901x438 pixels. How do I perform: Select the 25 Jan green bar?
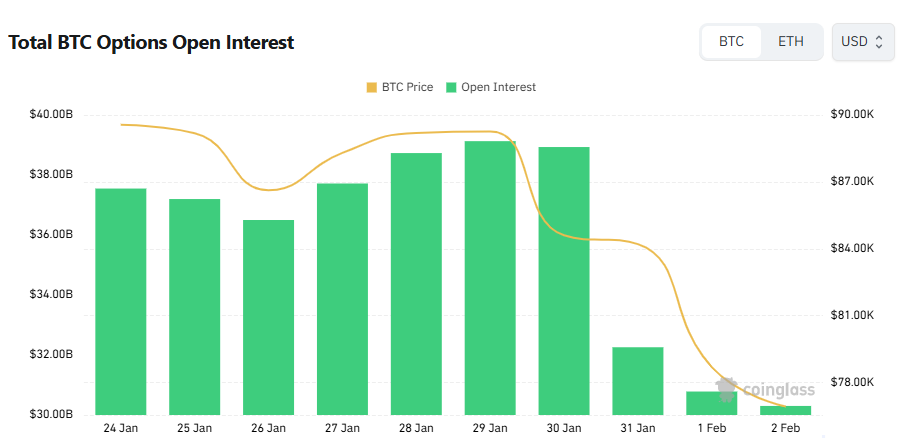click(195, 306)
